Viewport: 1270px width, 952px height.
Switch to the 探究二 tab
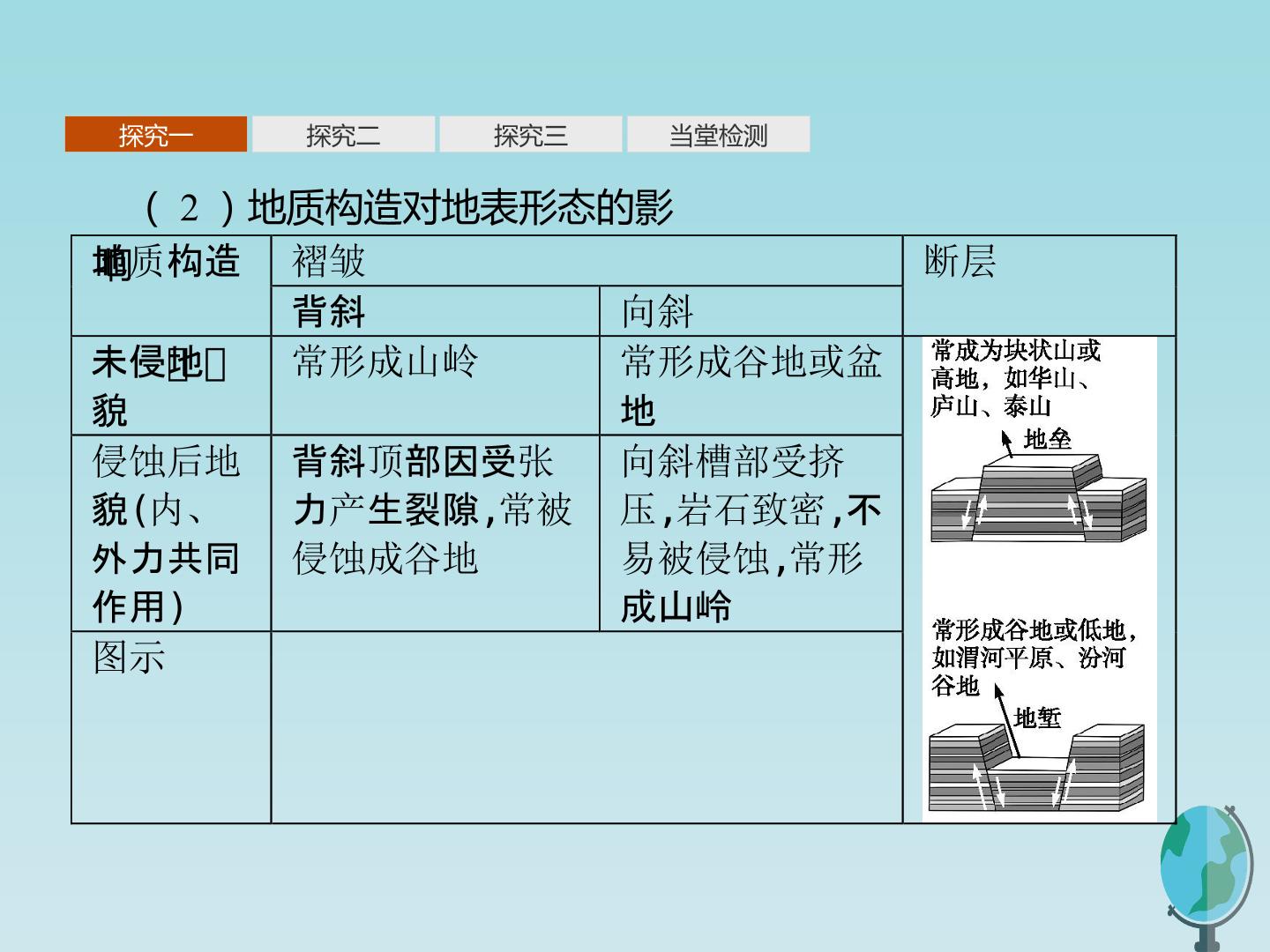pos(343,135)
